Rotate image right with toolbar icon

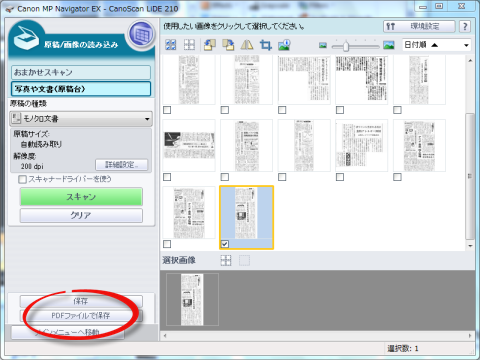pyautogui.click(x=228, y=44)
